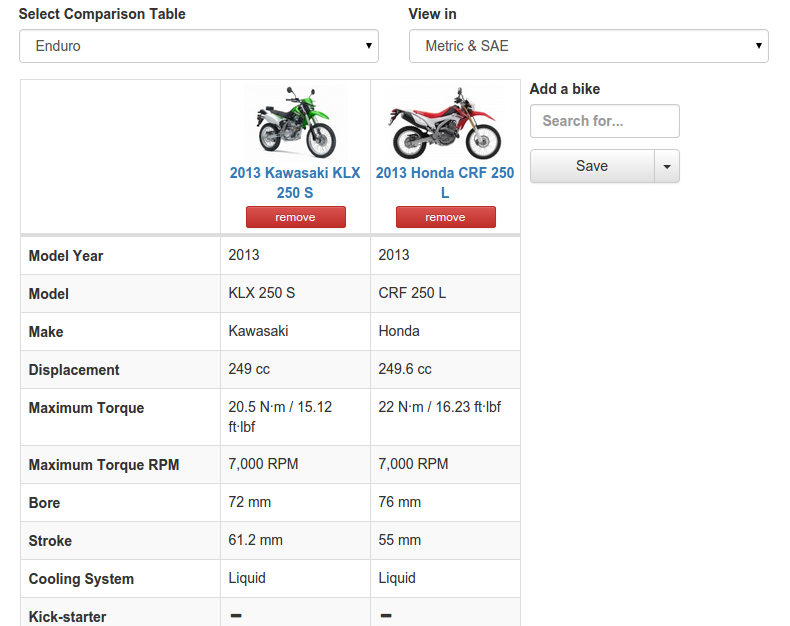Select the Displacement row label

[74, 370]
